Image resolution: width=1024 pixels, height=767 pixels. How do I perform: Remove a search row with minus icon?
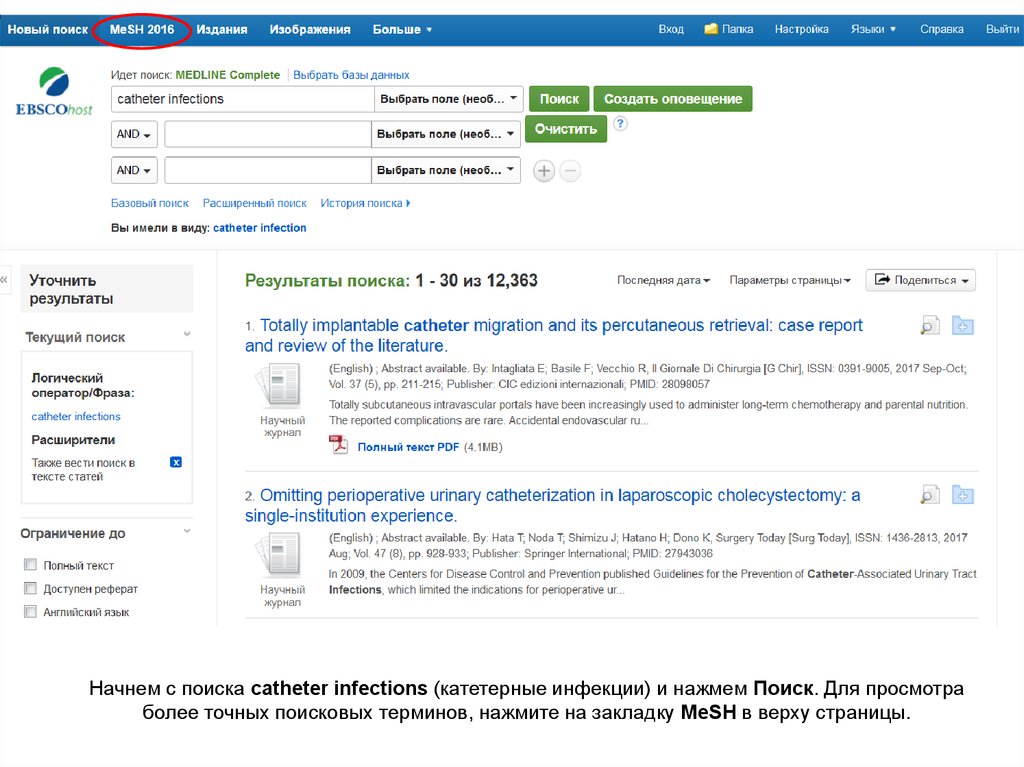[569, 171]
